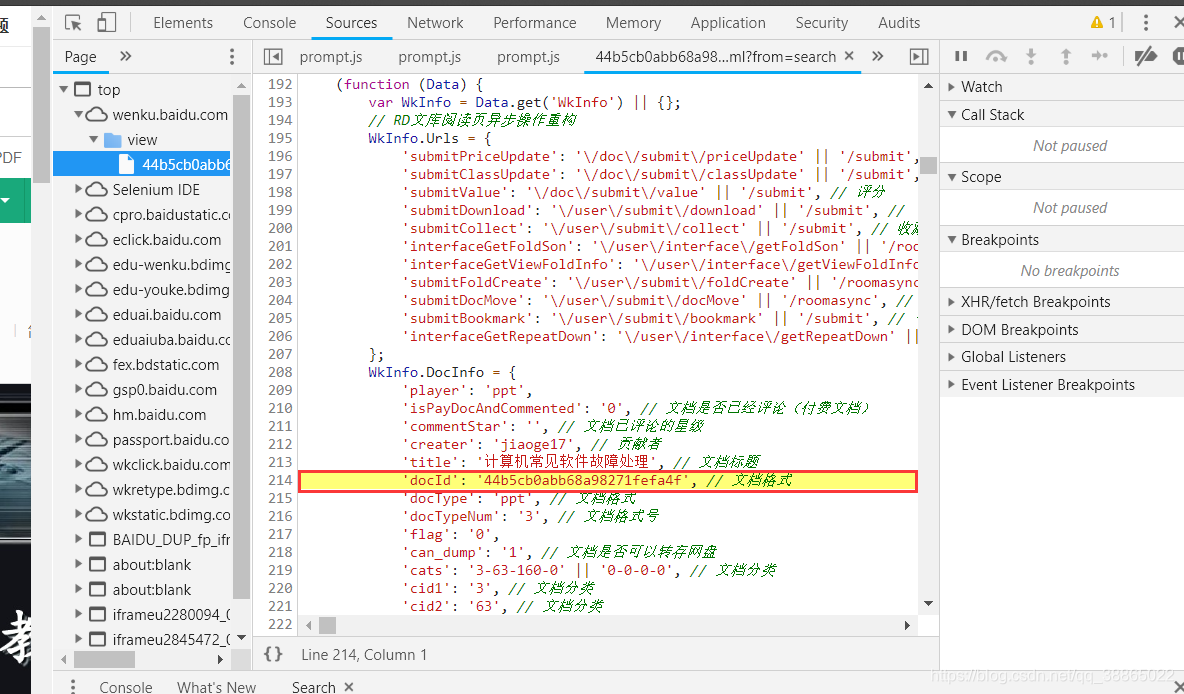Image resolution: width=1184 pixels, height=694 pixels.
Task: Hide the debugger sidebar icon
Action: 919,57
